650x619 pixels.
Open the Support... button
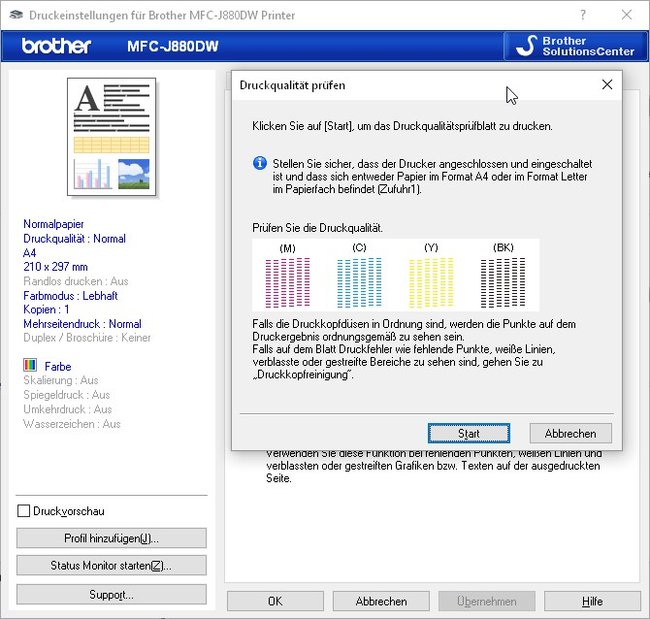pos(112,595)
